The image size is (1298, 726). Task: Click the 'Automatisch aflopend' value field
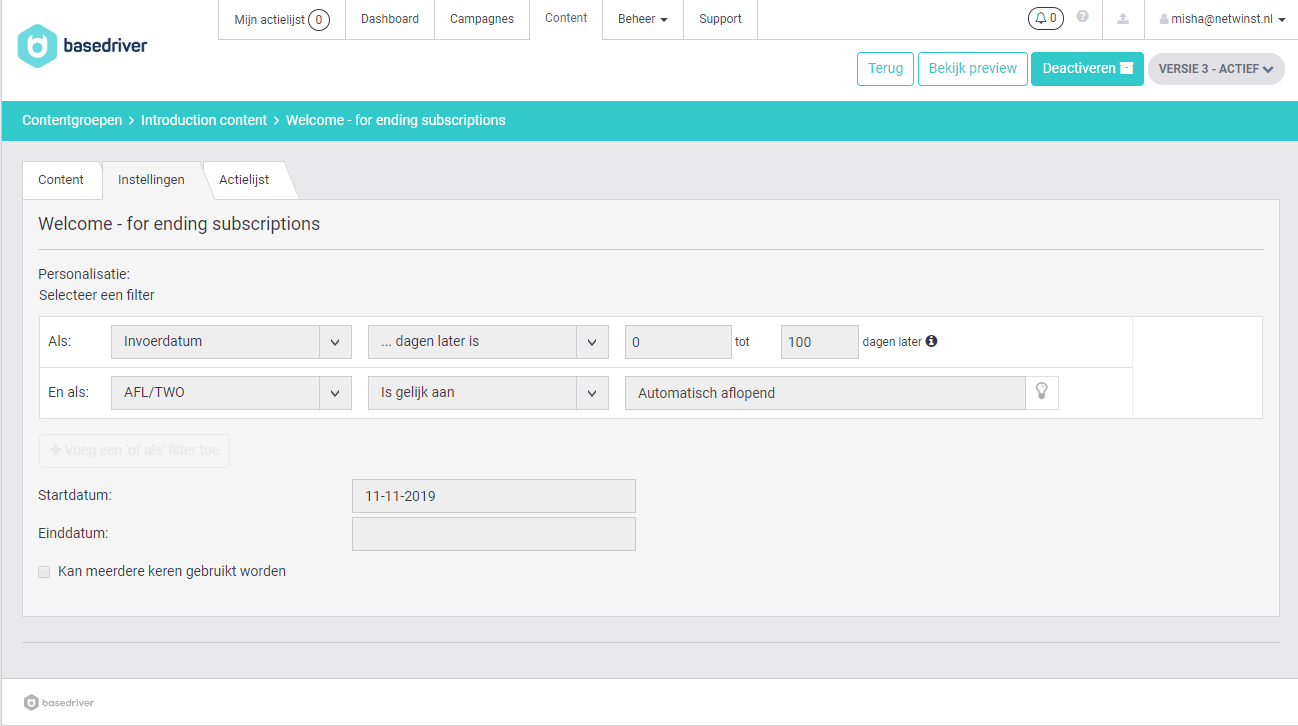click(825, 393)
